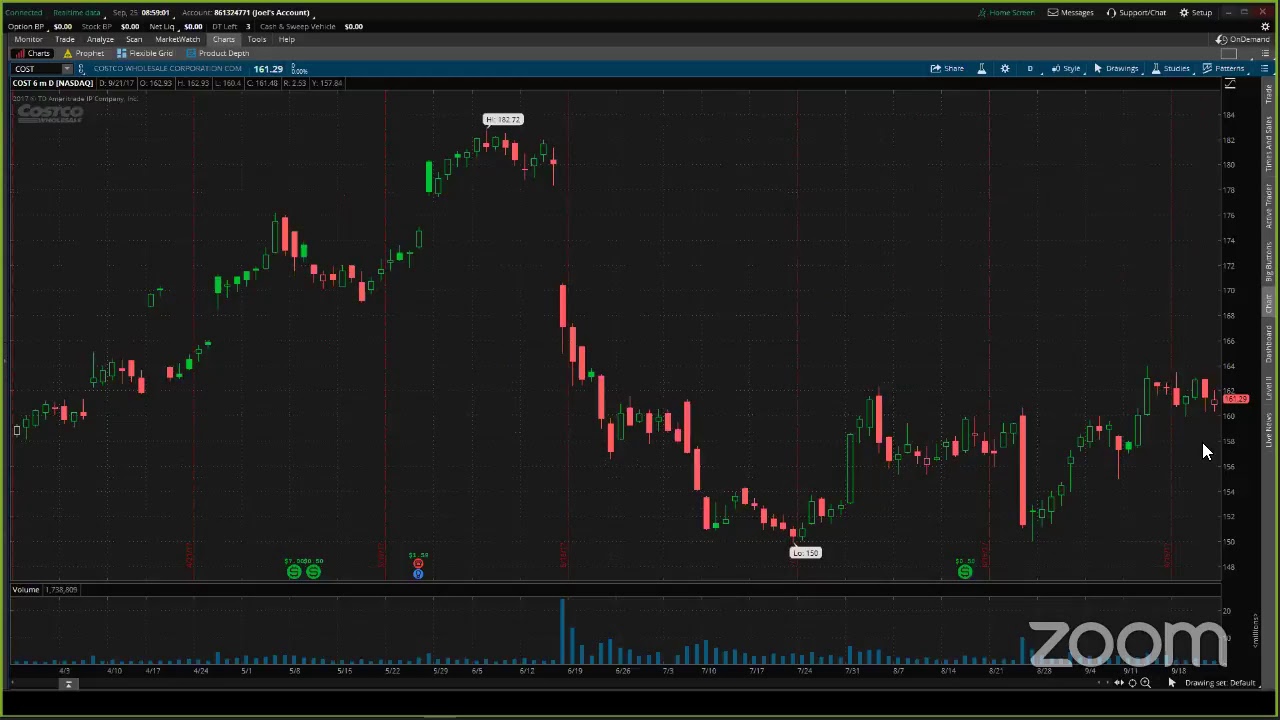The height and width of the screenshot is (720, 1280).
Task: Click scroll-to-left button below volume
Action: tap(69, 684)
